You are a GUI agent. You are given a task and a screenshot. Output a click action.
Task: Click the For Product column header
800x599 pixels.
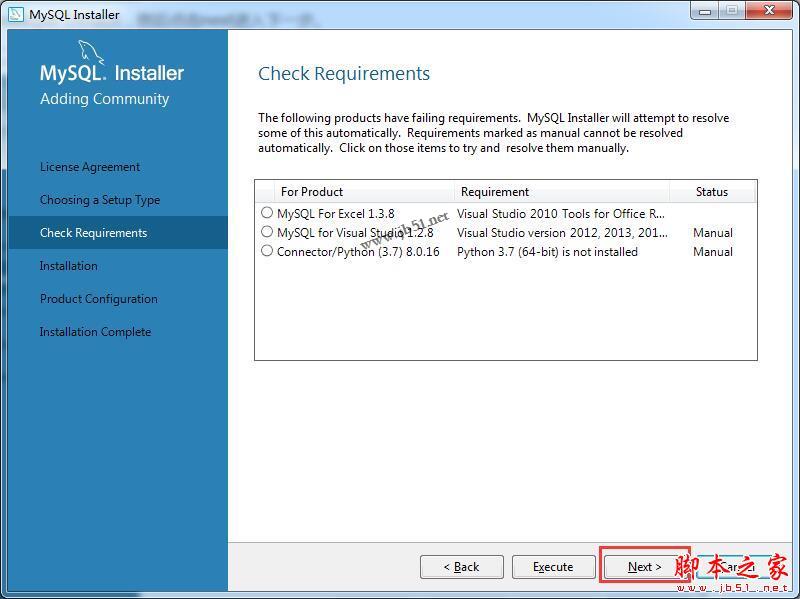310,191
